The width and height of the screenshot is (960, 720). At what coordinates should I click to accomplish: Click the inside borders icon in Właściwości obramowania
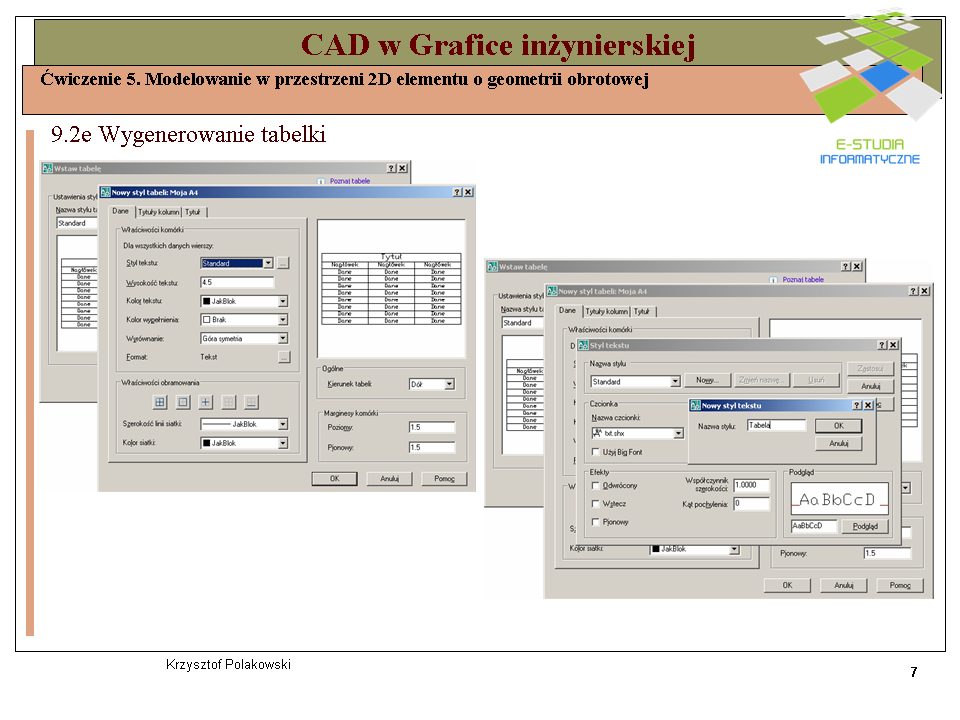206,402
